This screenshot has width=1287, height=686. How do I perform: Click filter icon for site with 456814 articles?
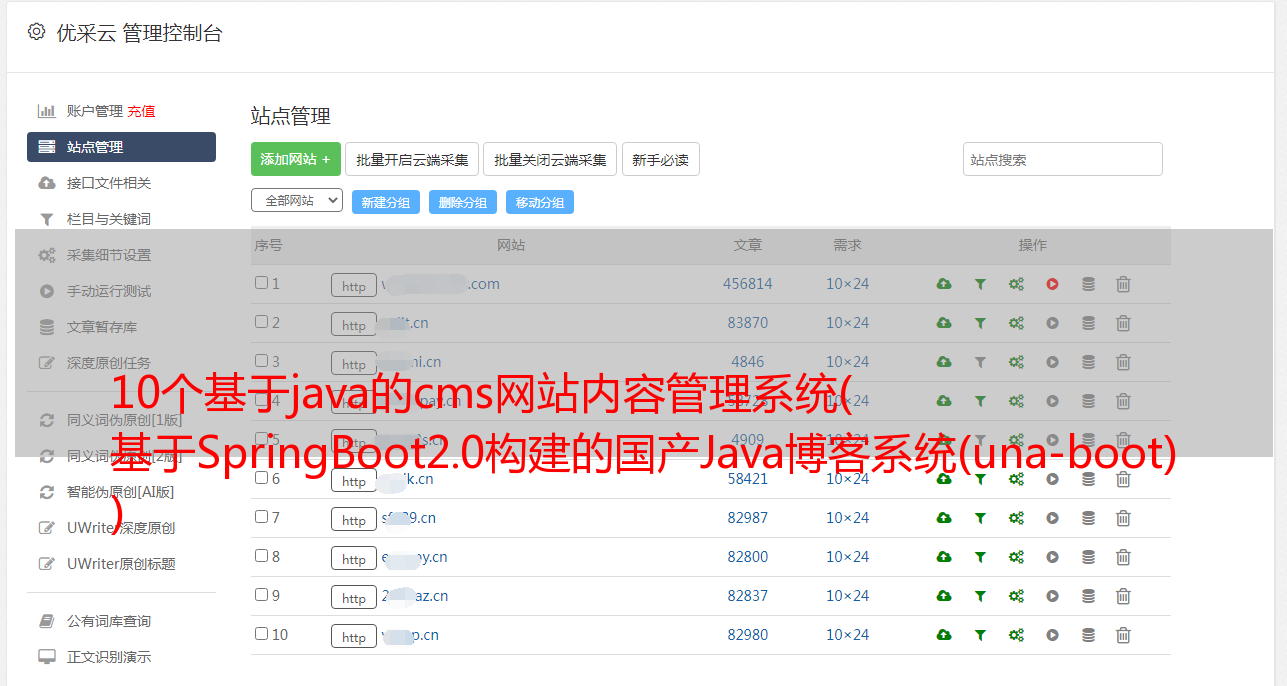click(980, 284)
